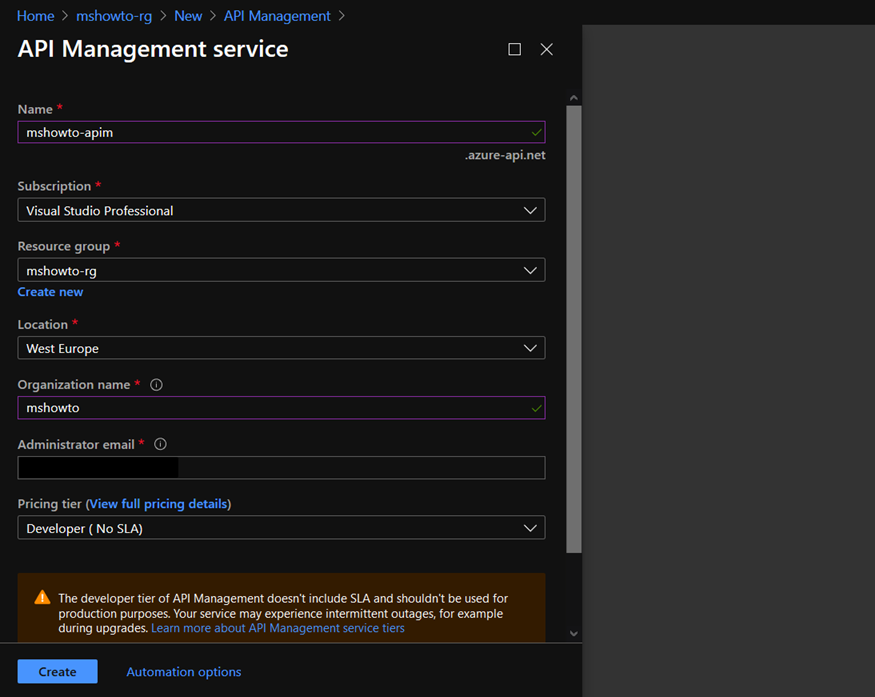Open Learn more about API Management service tiers

point(278,628)
